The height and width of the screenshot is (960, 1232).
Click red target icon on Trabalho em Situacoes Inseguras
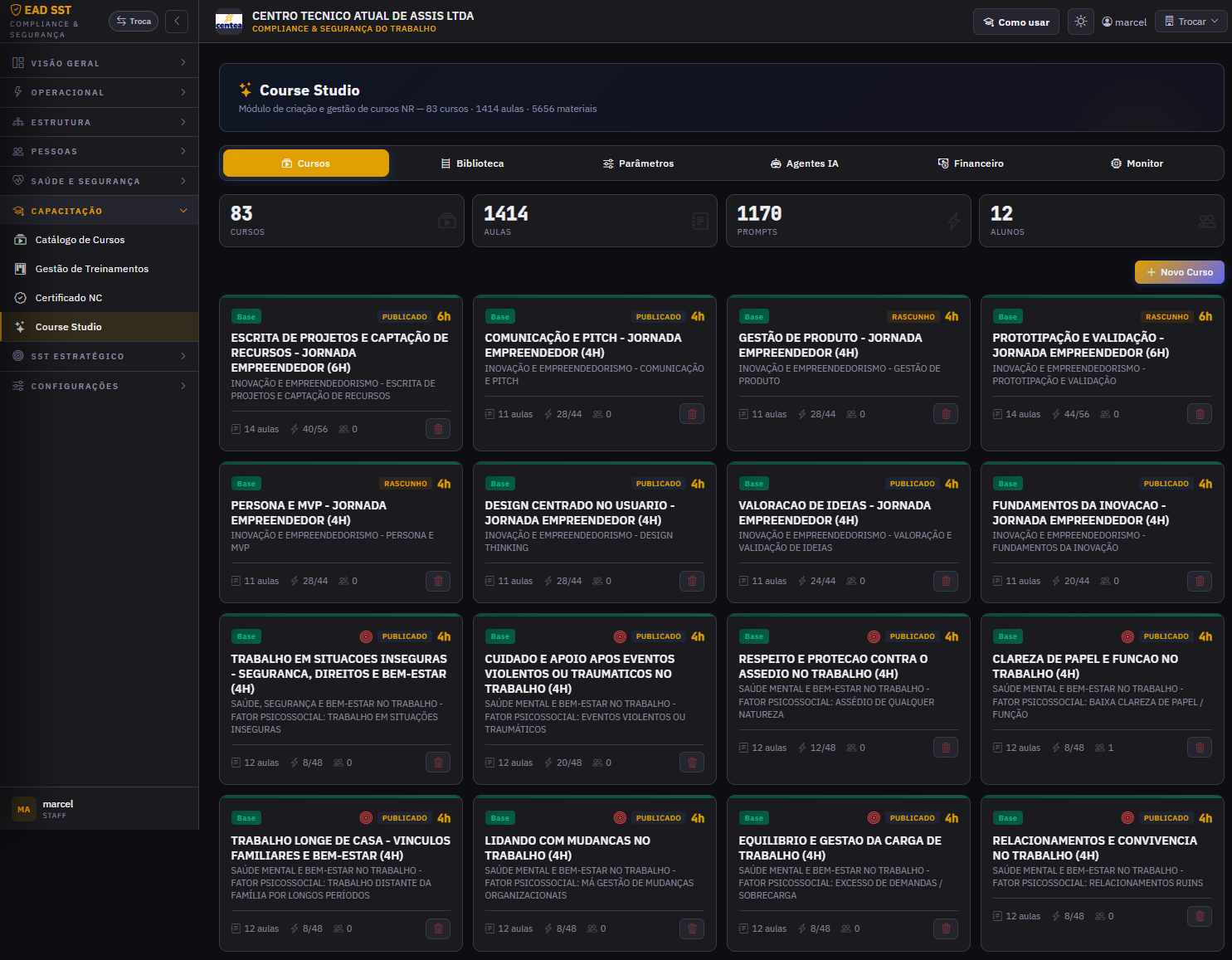pyautogui.click(x=366, y=636)
